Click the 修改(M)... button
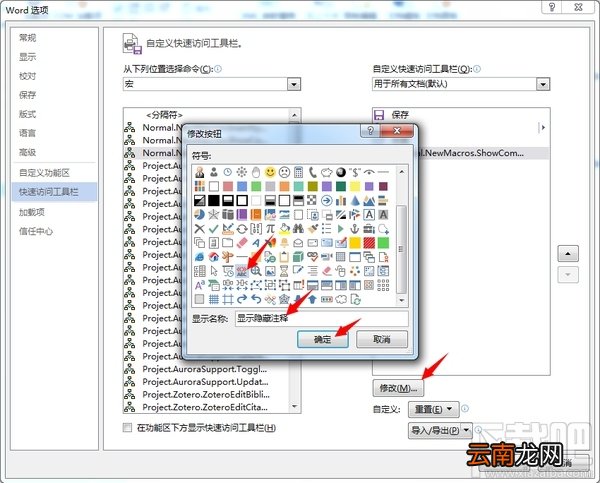600x483 pixels. point(398,388)
